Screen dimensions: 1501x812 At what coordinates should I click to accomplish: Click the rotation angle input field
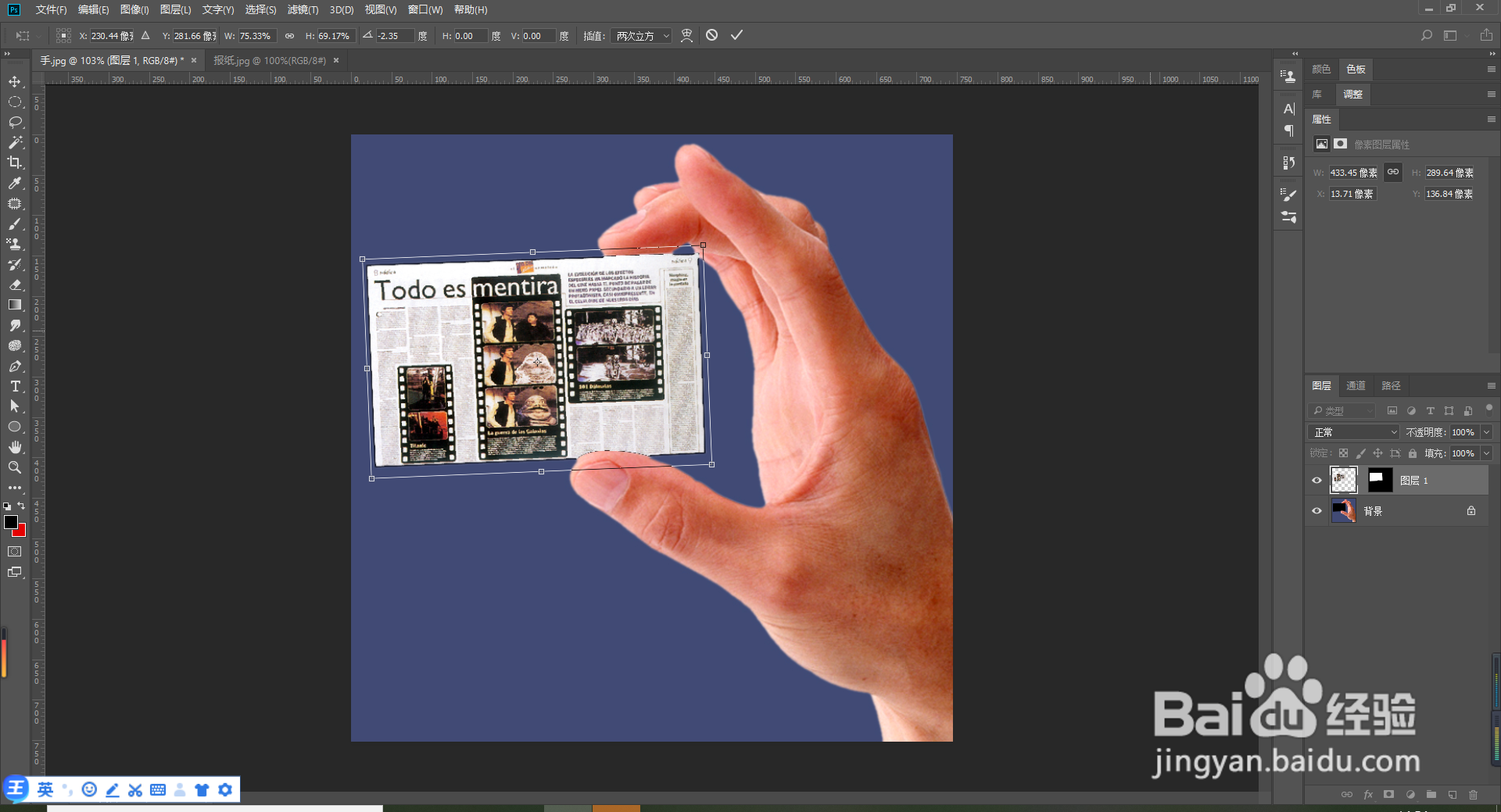[395, 36]
